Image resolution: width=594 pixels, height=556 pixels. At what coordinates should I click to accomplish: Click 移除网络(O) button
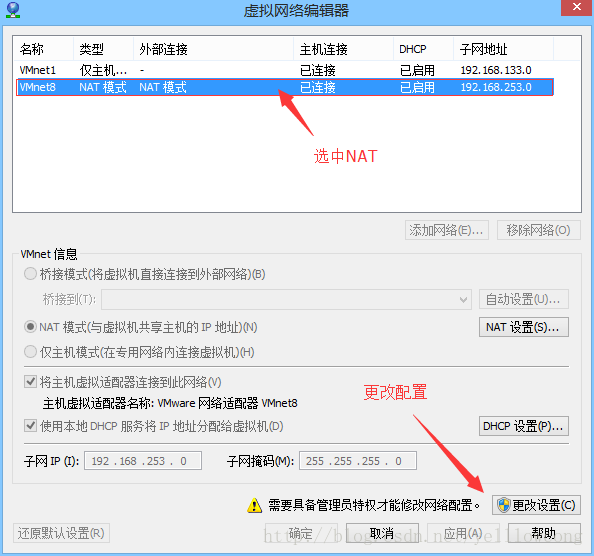click(539, 230)
